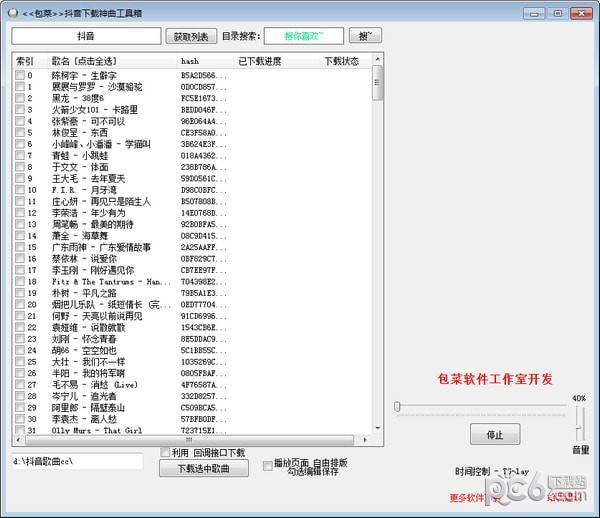Click the 更多软件 red link
600x518 pixels.
[467, 498]
